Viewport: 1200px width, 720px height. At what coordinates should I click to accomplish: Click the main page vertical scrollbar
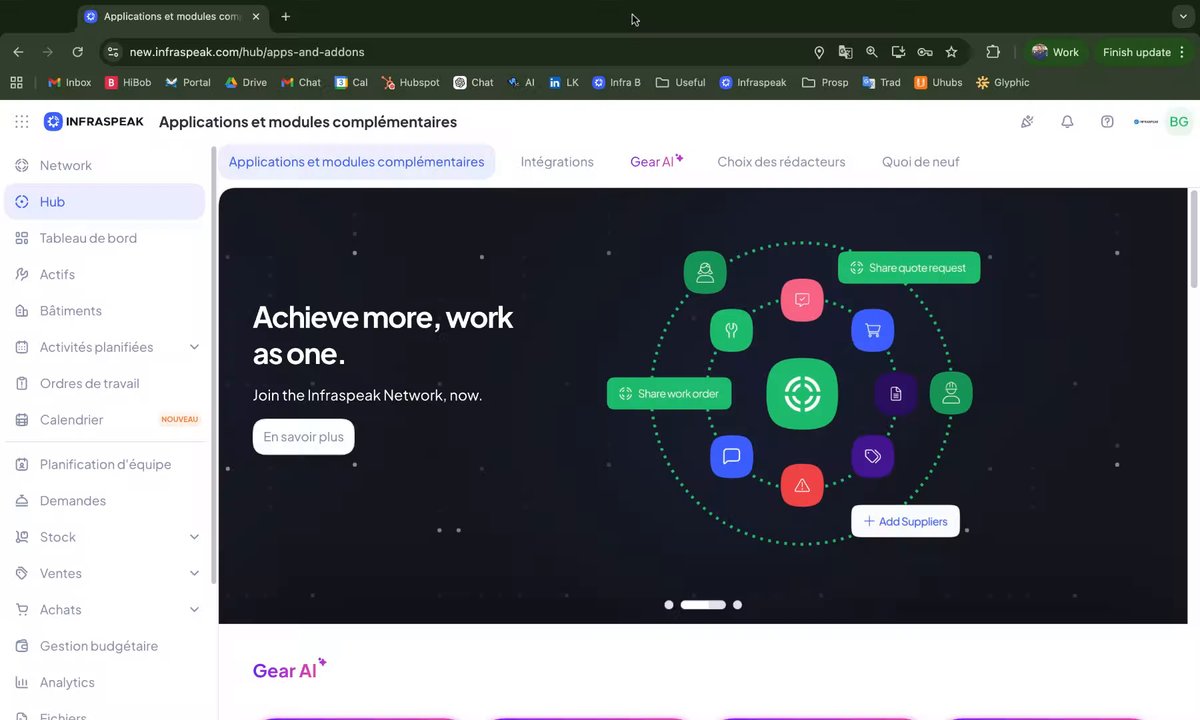pyautogui.click(x=1194, y=240)
